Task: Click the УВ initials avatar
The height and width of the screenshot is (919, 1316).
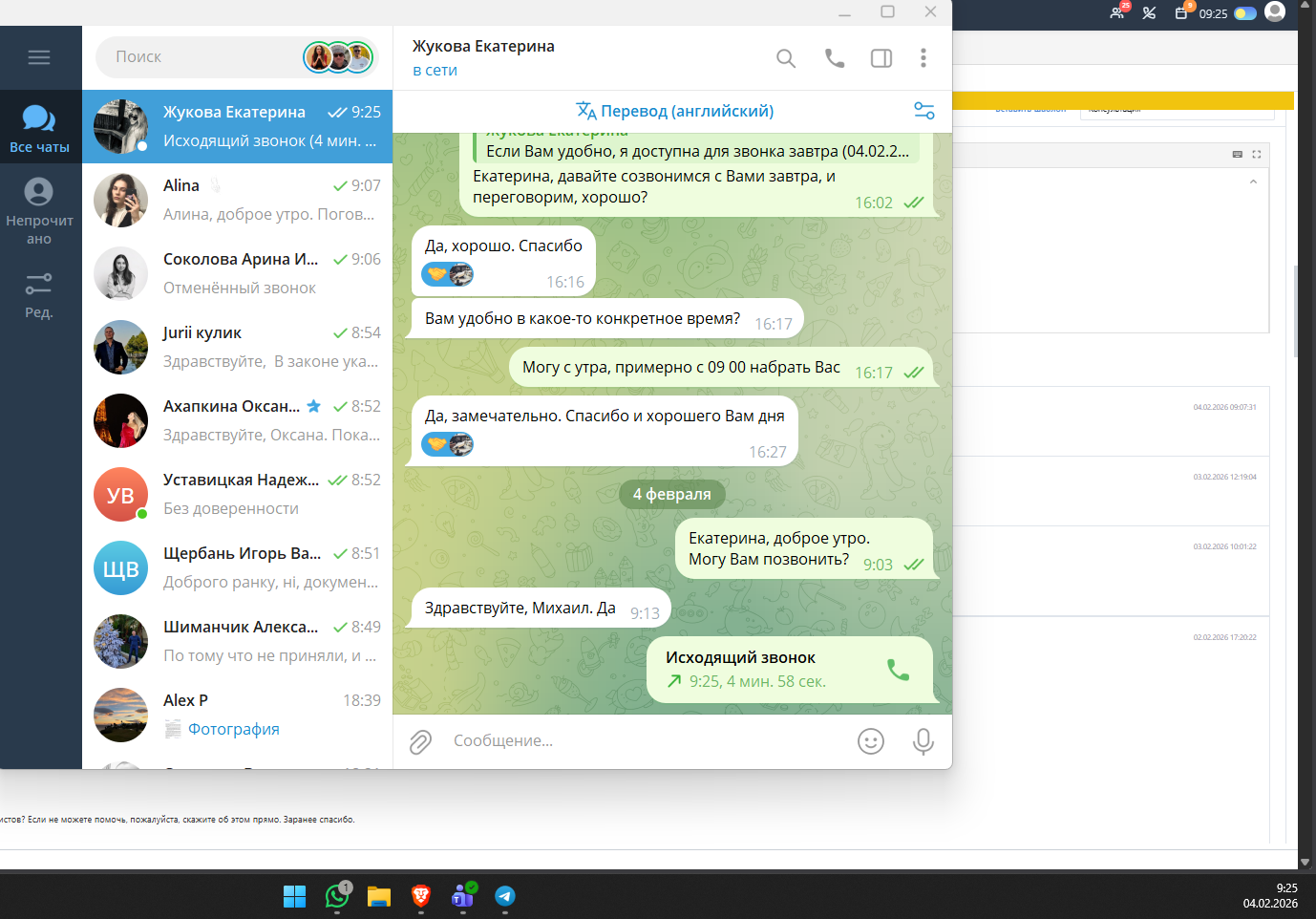Action: point(120,494)
